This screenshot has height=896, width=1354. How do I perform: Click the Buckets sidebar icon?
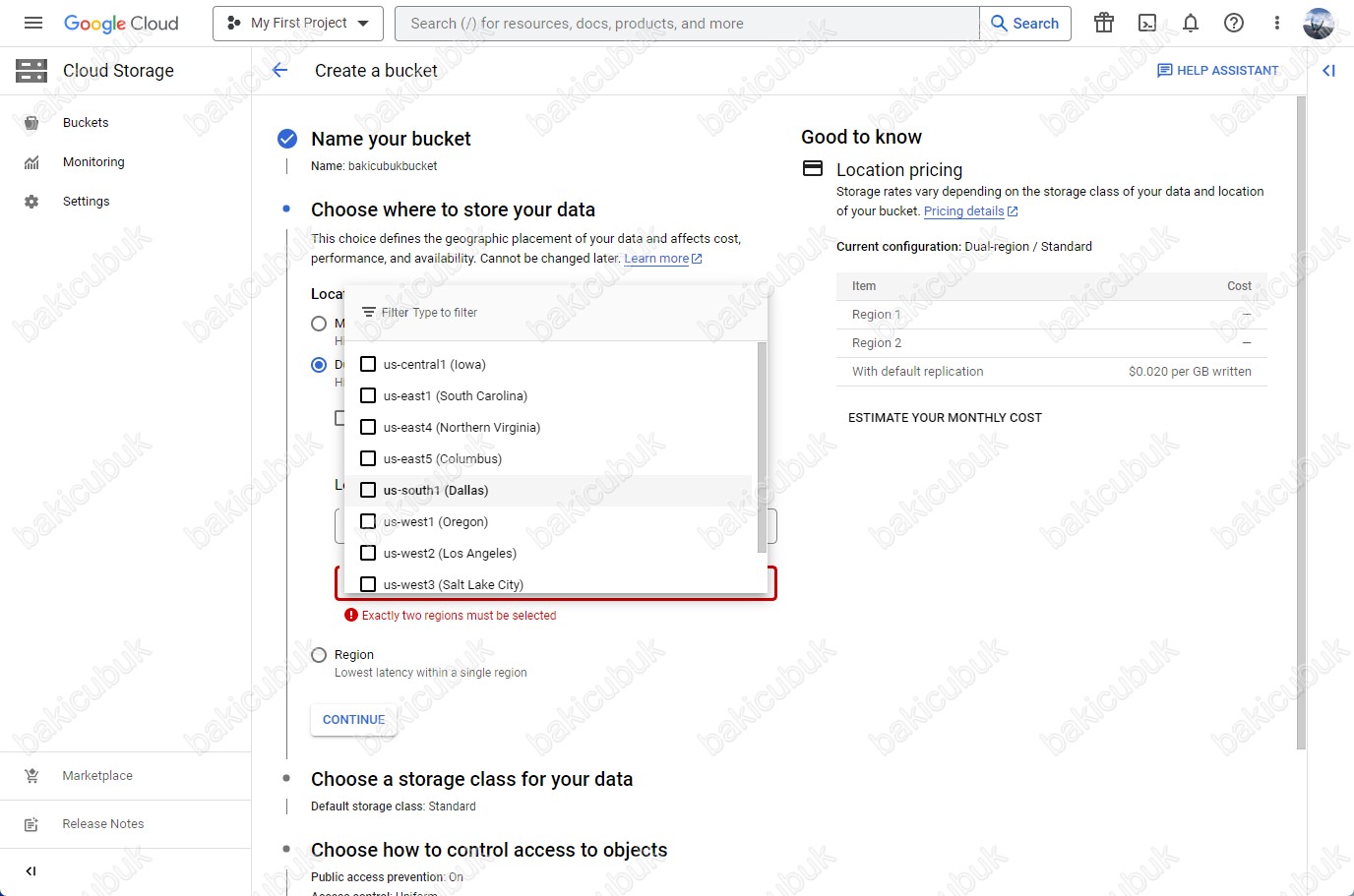[x=31, y=123]
